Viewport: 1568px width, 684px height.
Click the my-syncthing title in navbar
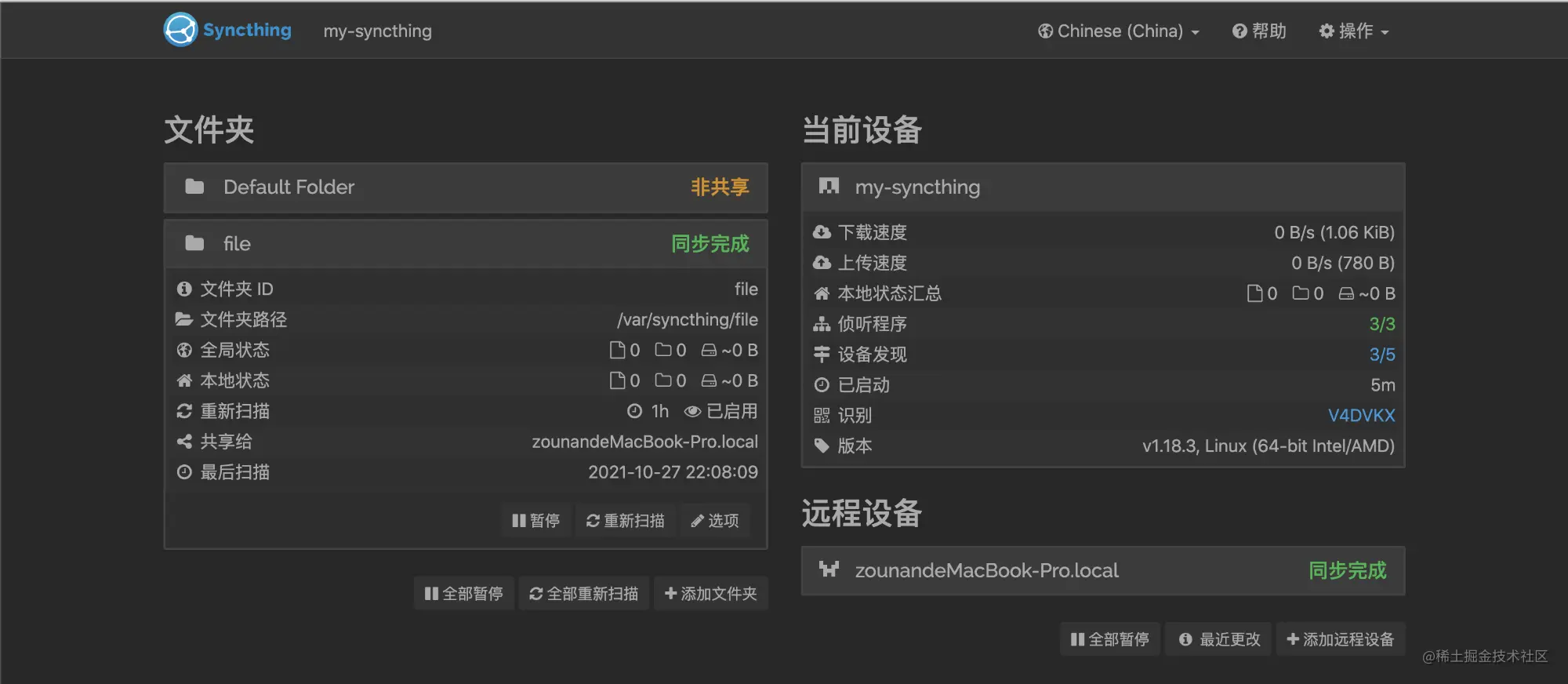point(378,31)
